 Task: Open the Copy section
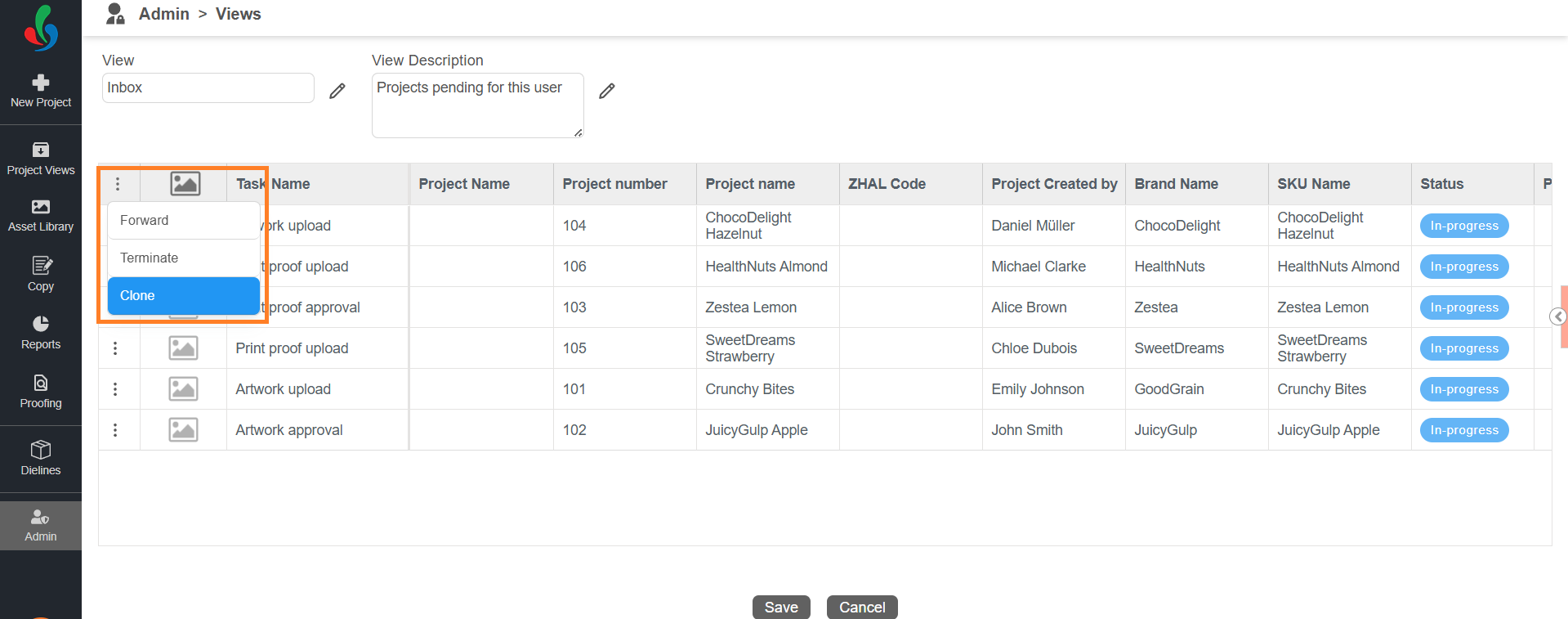coord(41,274)
